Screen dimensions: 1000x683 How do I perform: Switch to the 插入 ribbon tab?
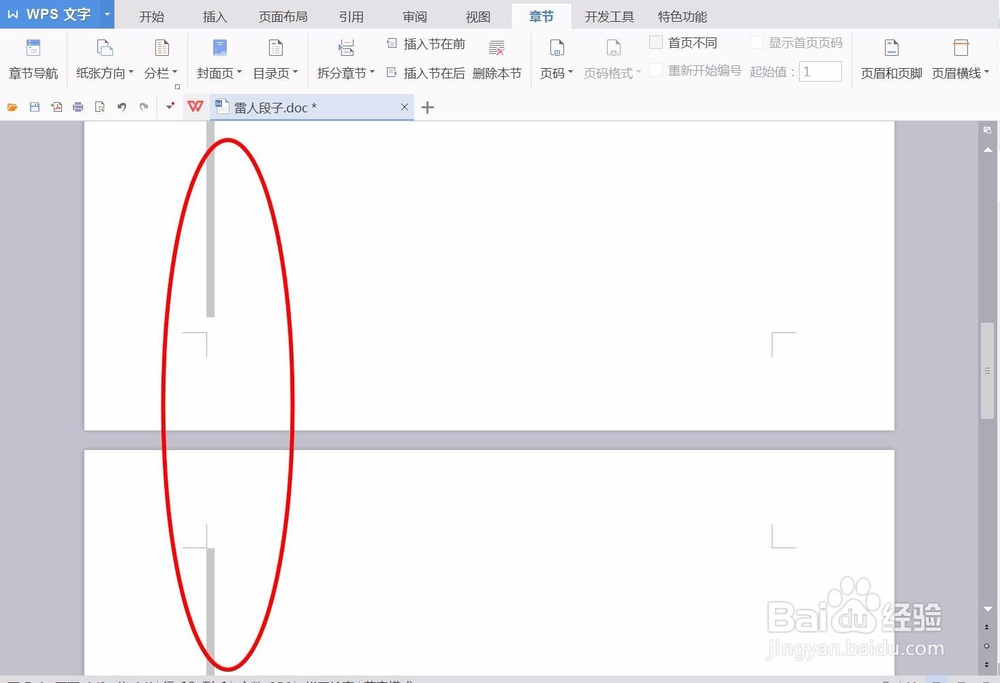215,16
